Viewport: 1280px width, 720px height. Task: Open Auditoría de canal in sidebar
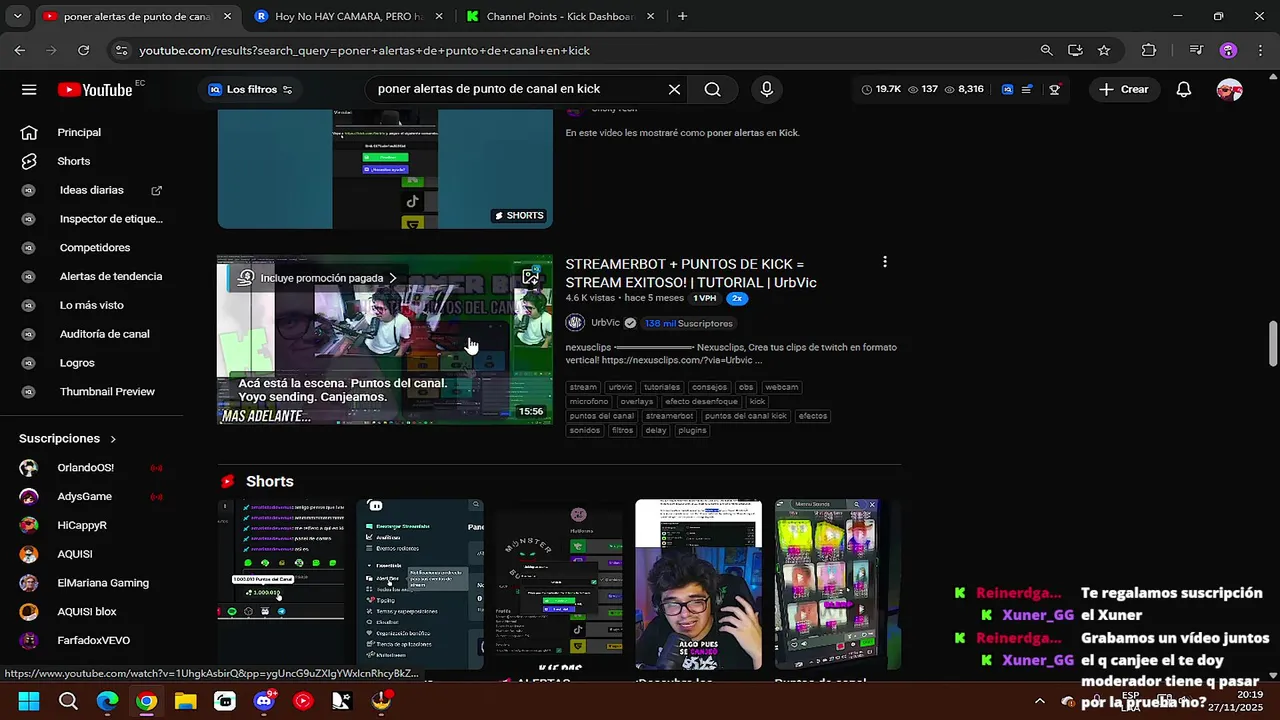pos(104,334)
